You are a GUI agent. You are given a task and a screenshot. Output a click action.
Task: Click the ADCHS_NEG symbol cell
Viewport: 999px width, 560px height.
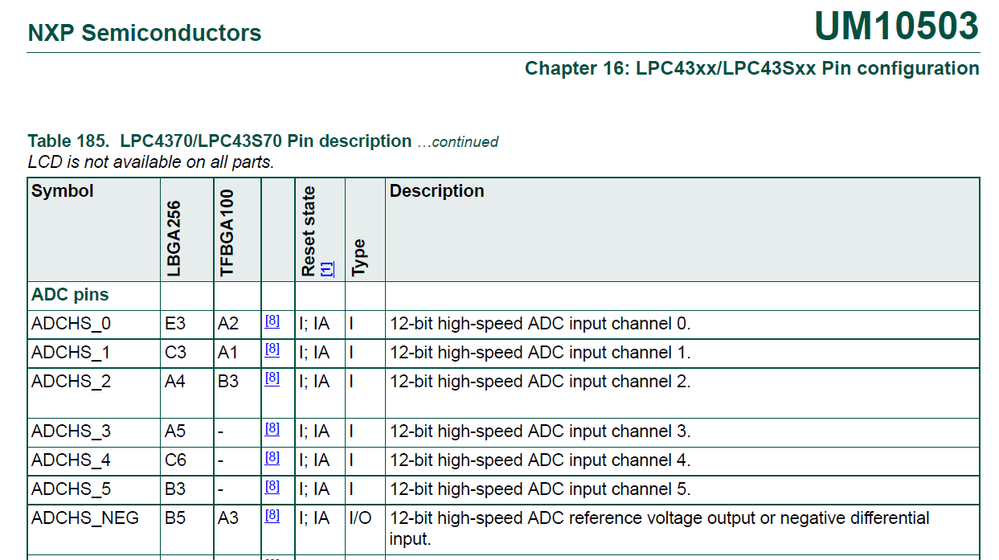78,518
